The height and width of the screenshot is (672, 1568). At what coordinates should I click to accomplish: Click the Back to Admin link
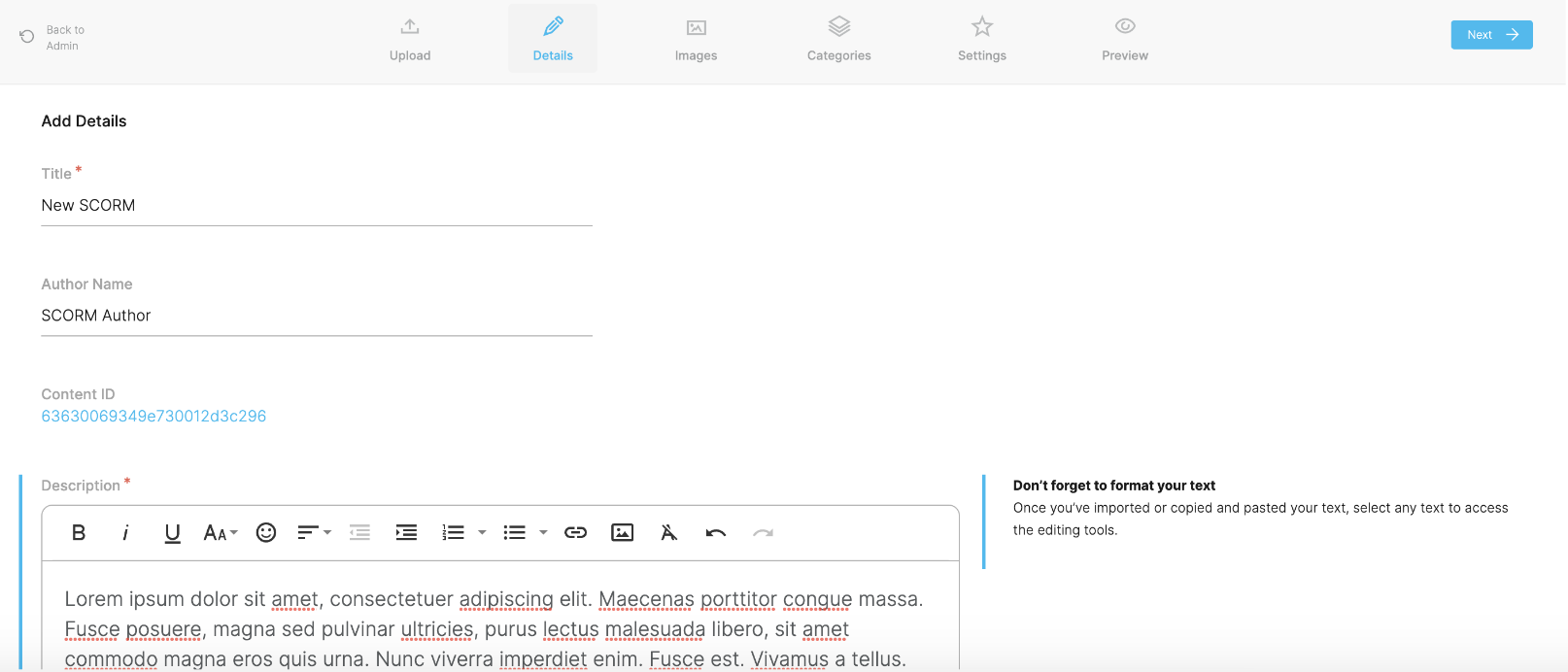coord(65,38)
